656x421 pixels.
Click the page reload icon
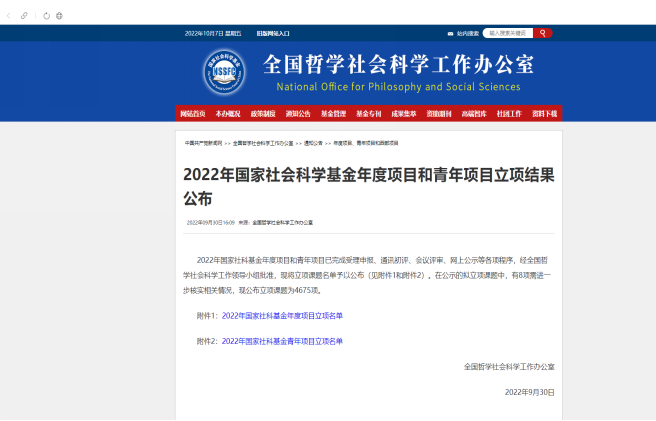pos(46,16)
